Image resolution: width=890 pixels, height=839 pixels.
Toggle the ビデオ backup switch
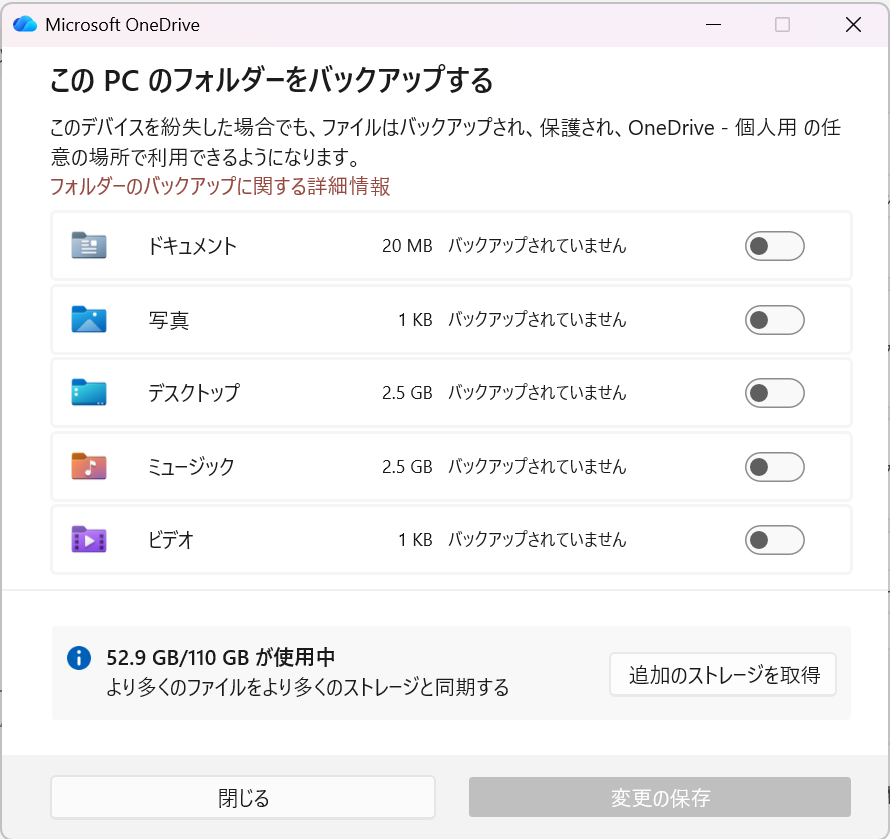(x=774, y=540)
